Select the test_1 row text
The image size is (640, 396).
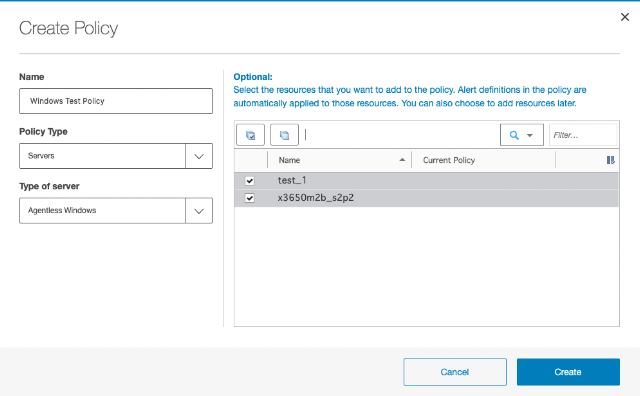pos(292,180)
